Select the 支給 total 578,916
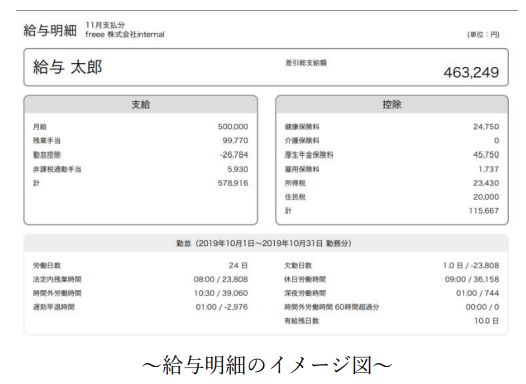Image resolution: width=526 pixels, height=384 pixels. [233, 183]
